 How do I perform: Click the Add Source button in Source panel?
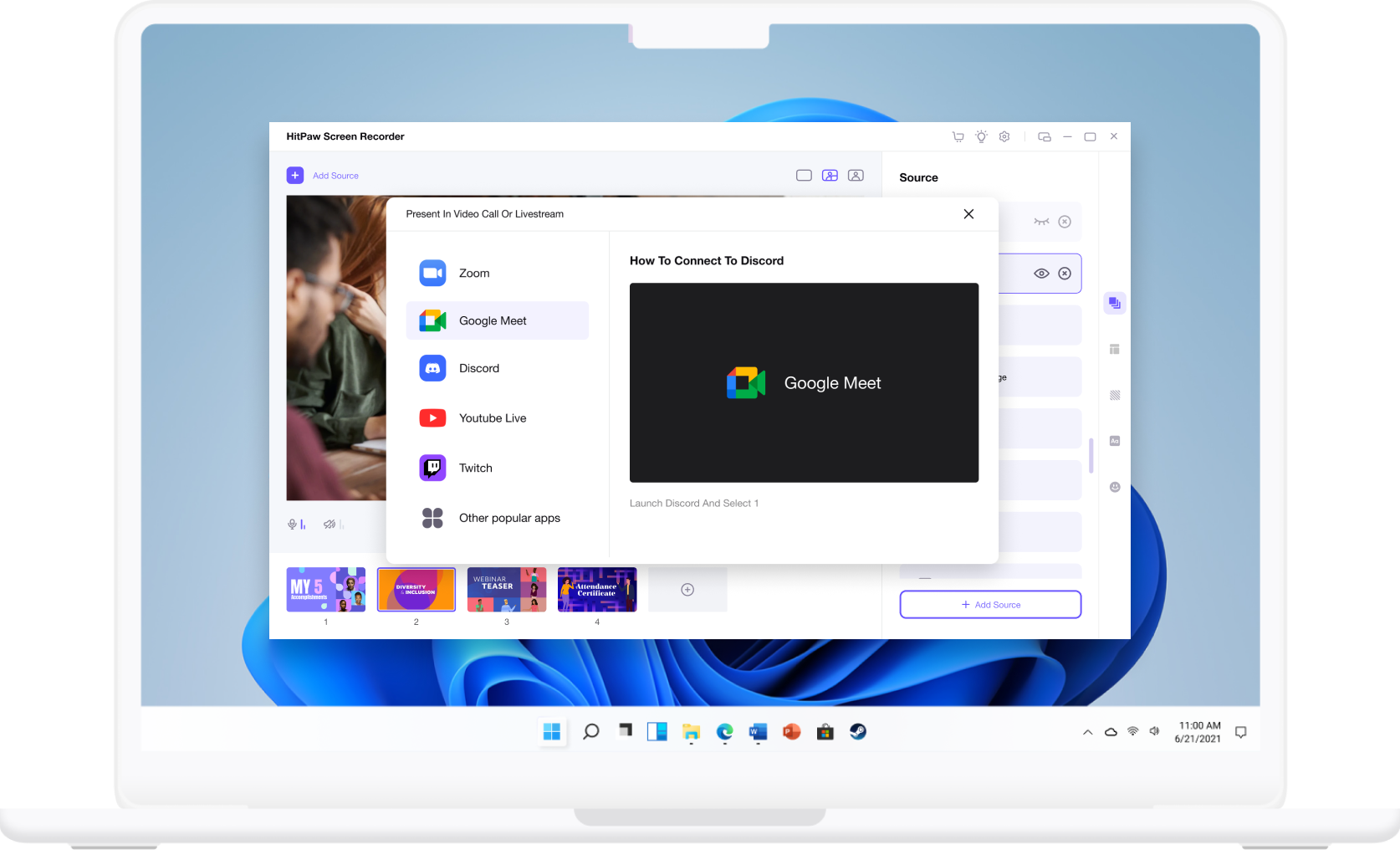990,605
